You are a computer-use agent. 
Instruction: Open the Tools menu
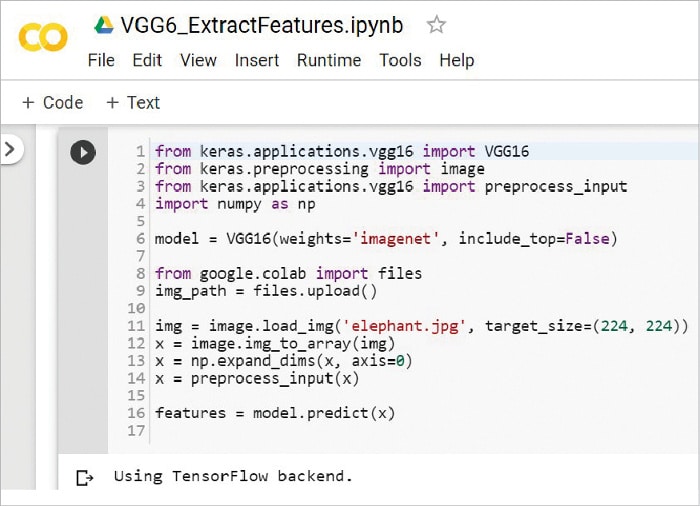pos(400,61)
